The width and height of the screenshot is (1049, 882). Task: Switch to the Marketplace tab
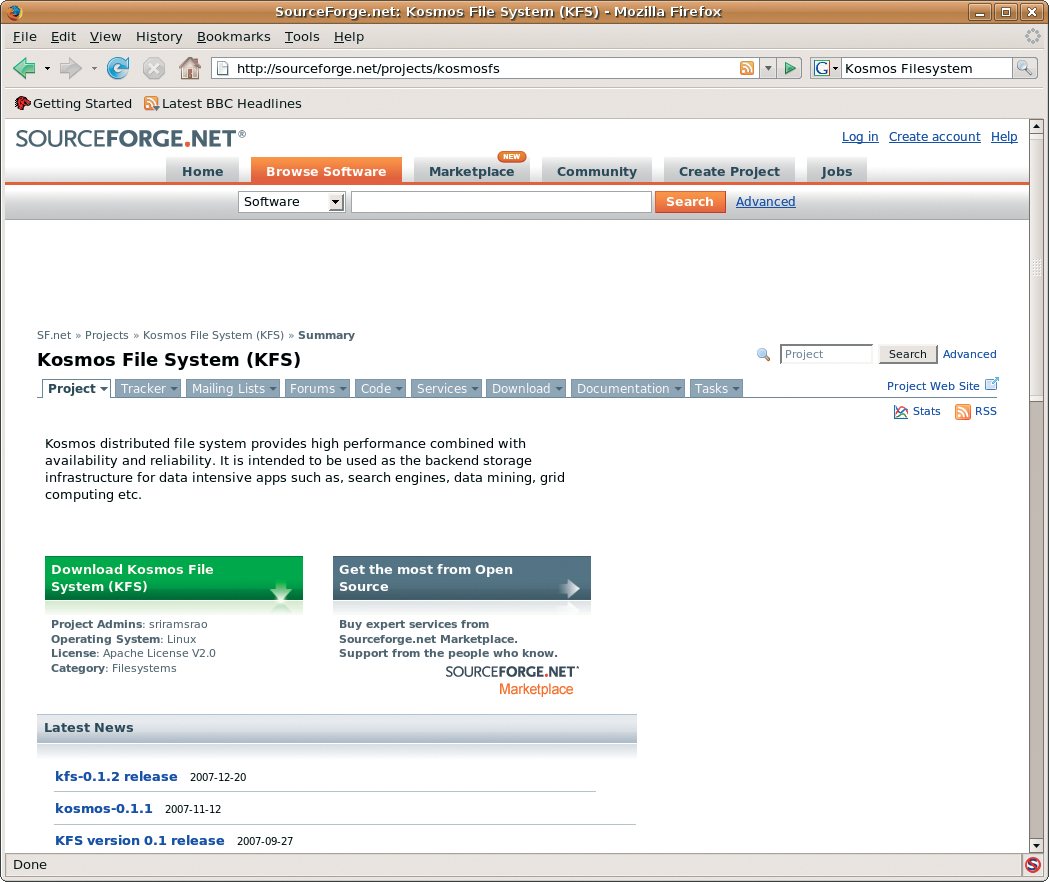pos(472,171)
